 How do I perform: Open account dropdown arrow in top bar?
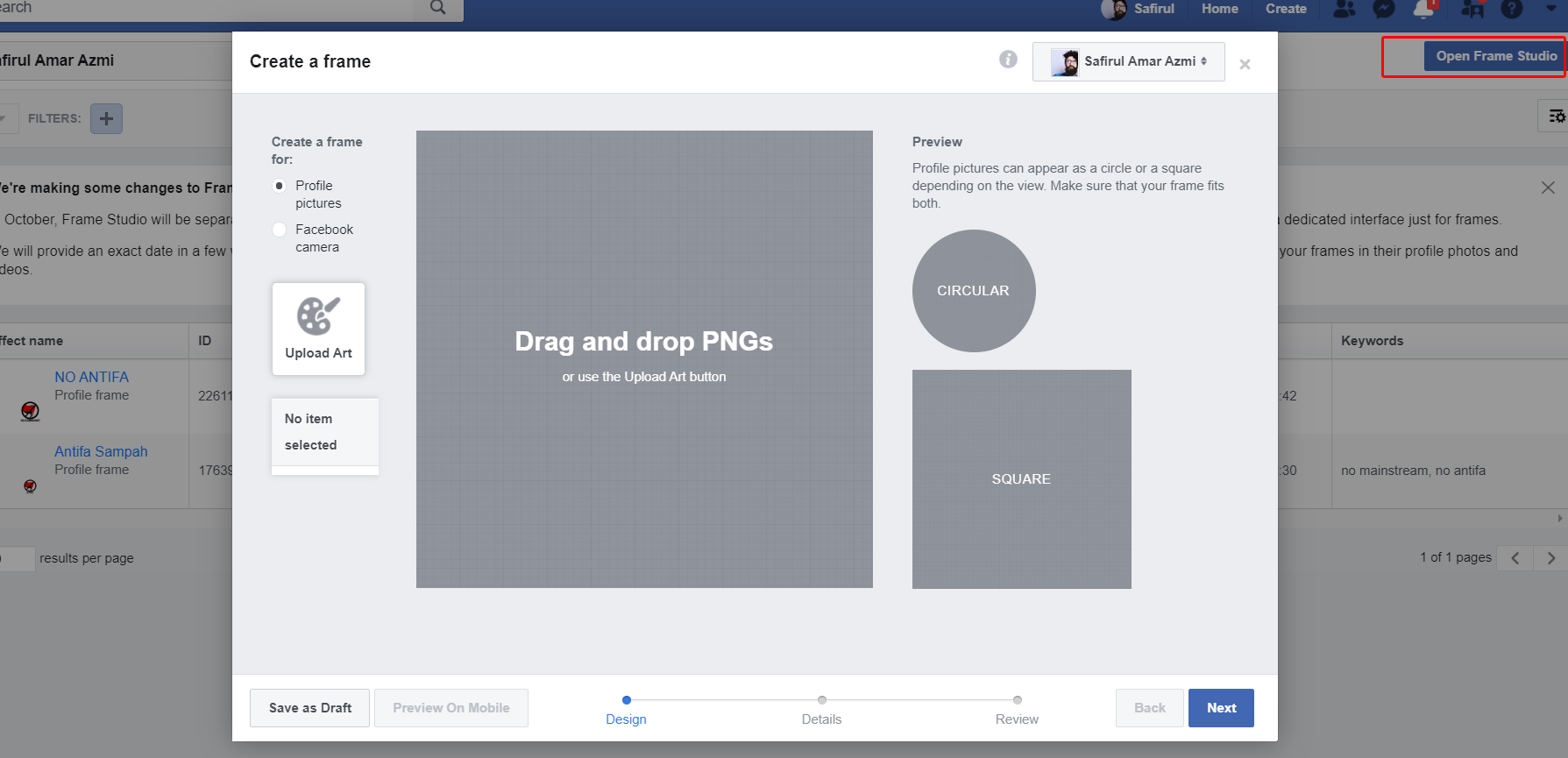(1551, 8)
